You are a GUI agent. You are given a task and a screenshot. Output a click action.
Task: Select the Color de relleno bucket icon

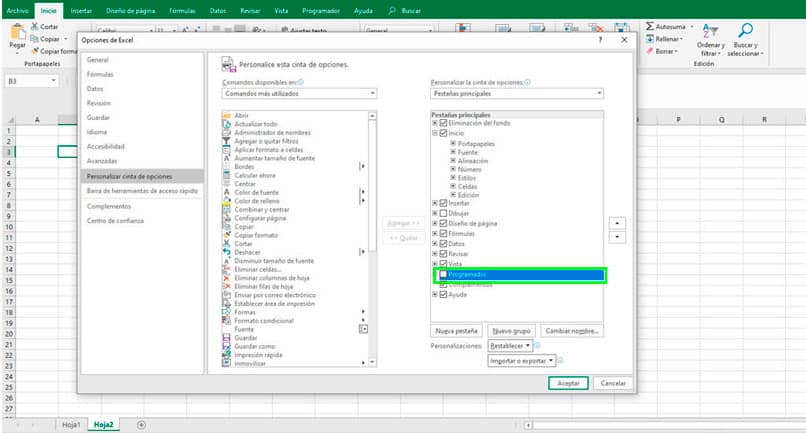(x=226, y=201)
